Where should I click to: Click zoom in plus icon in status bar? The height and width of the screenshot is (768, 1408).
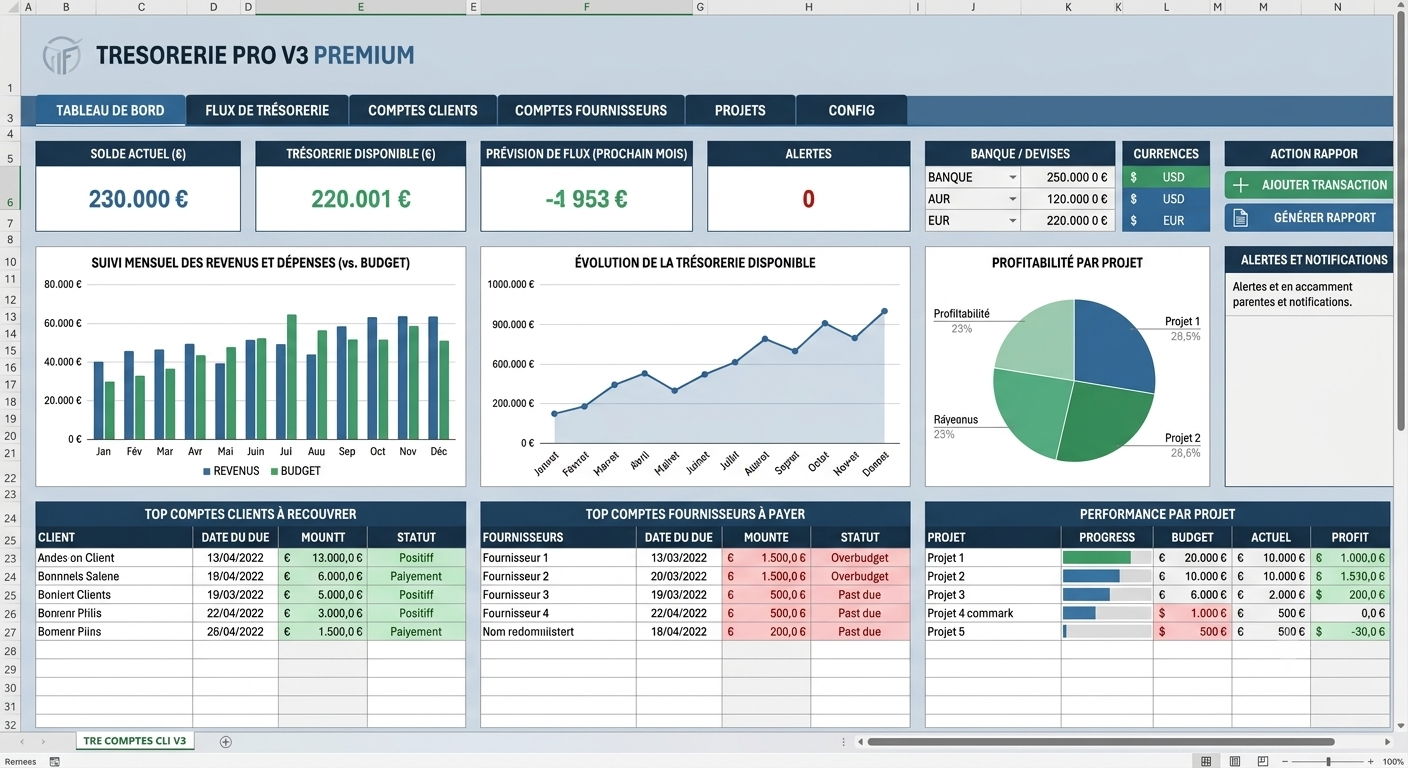coord(1372,762)
